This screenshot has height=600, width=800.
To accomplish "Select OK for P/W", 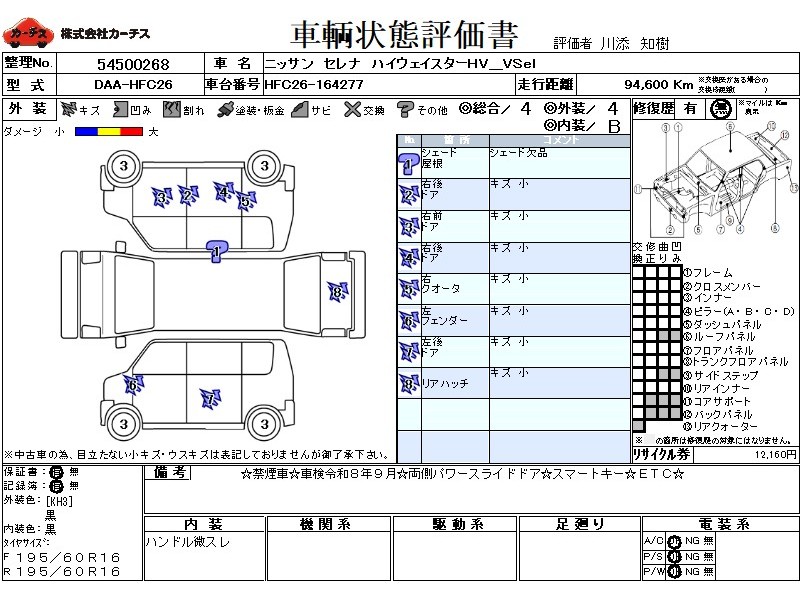I will coord(674,572).
